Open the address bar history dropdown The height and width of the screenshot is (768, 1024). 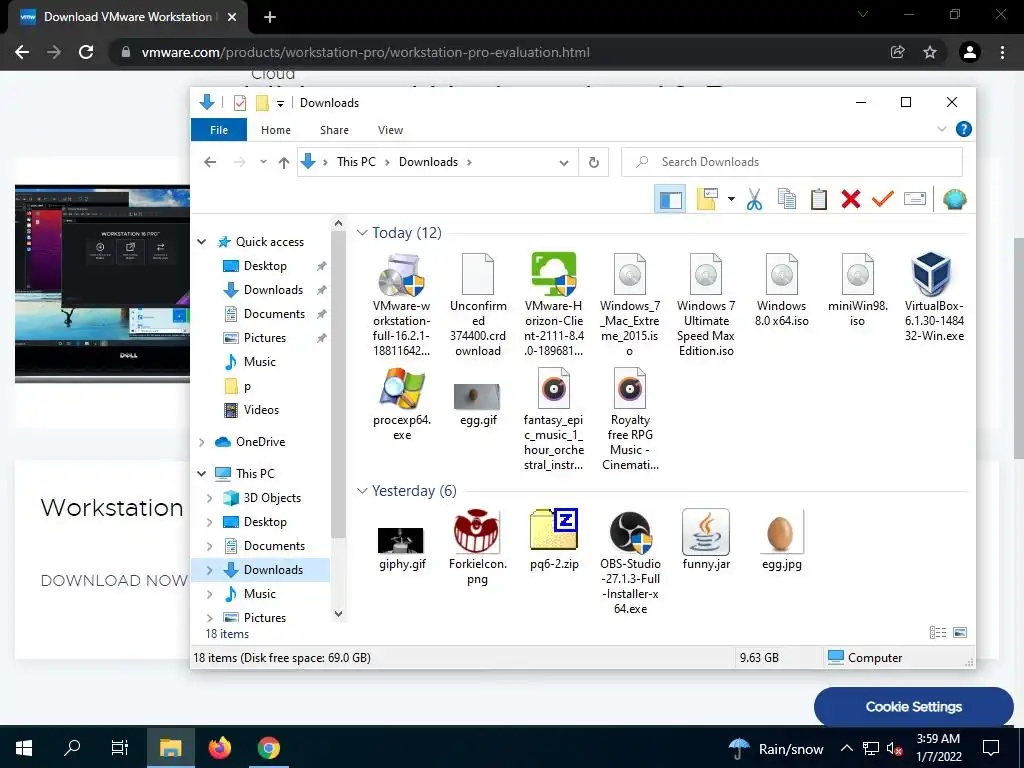tap(564, 163)
